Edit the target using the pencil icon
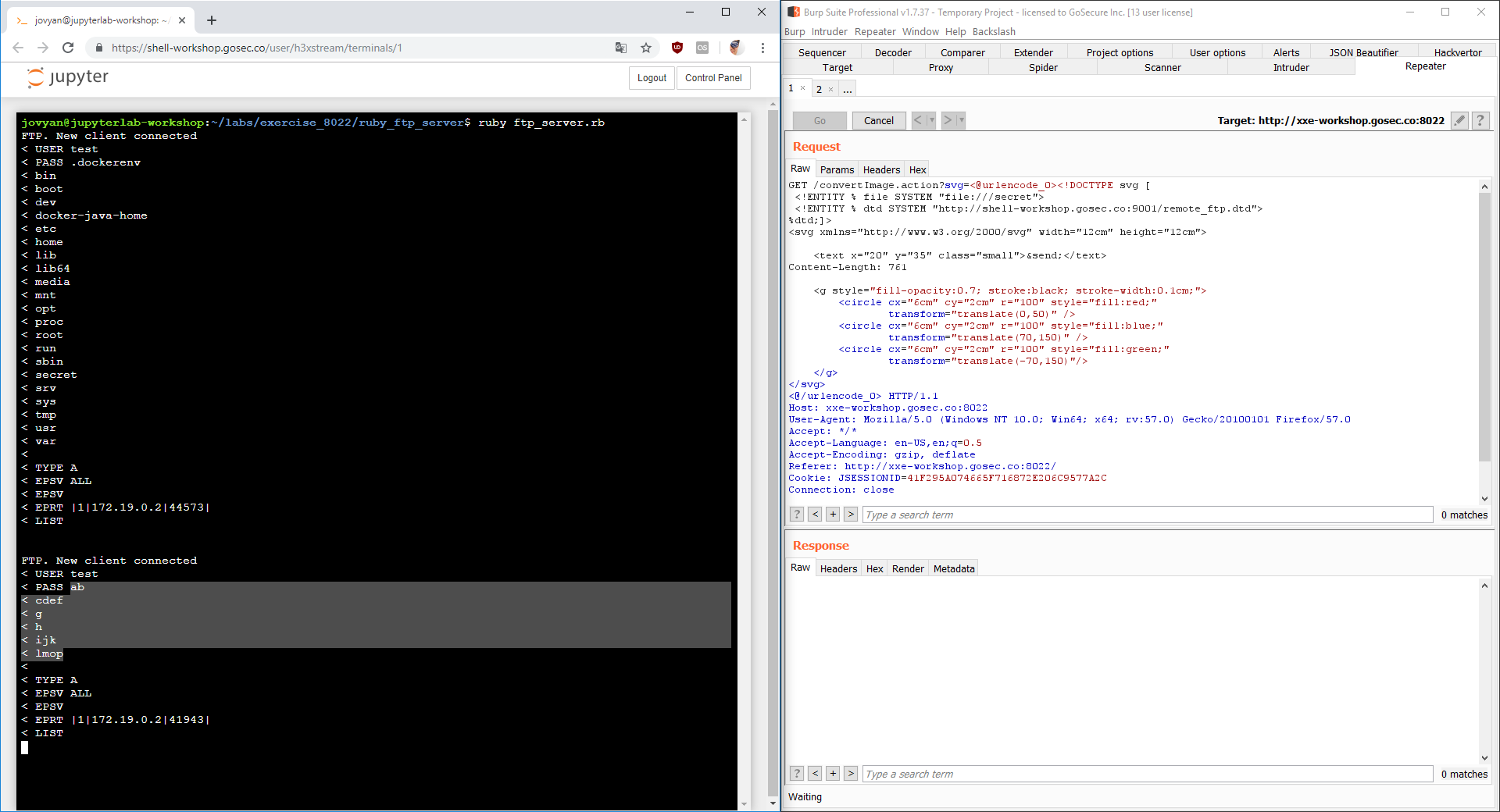 (1459, 120)
